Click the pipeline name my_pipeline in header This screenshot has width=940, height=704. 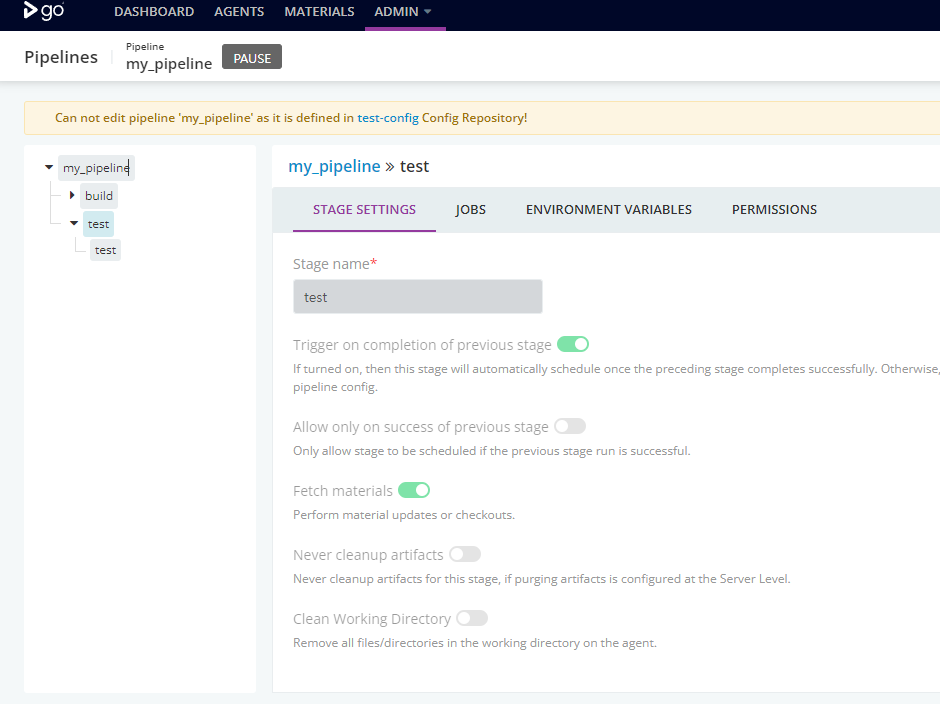point(169,64)
